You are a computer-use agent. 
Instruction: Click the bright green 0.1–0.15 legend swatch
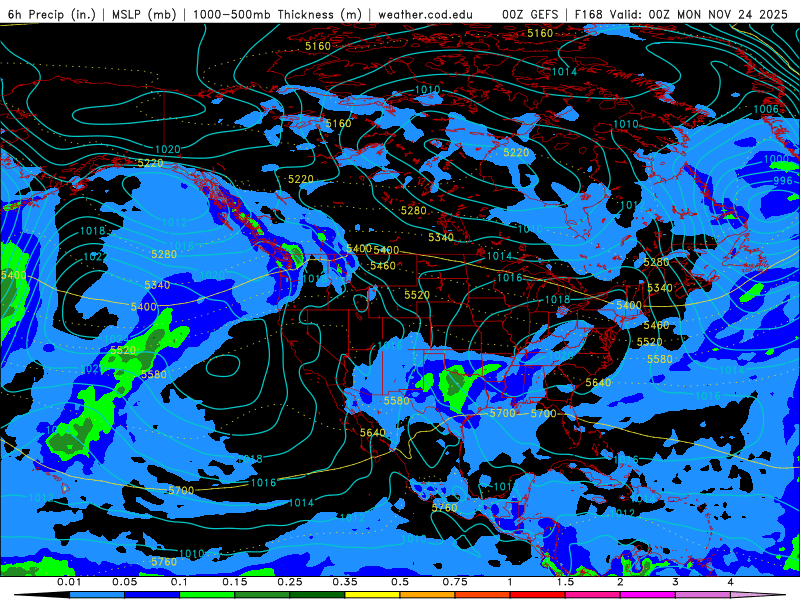(207, 595)
